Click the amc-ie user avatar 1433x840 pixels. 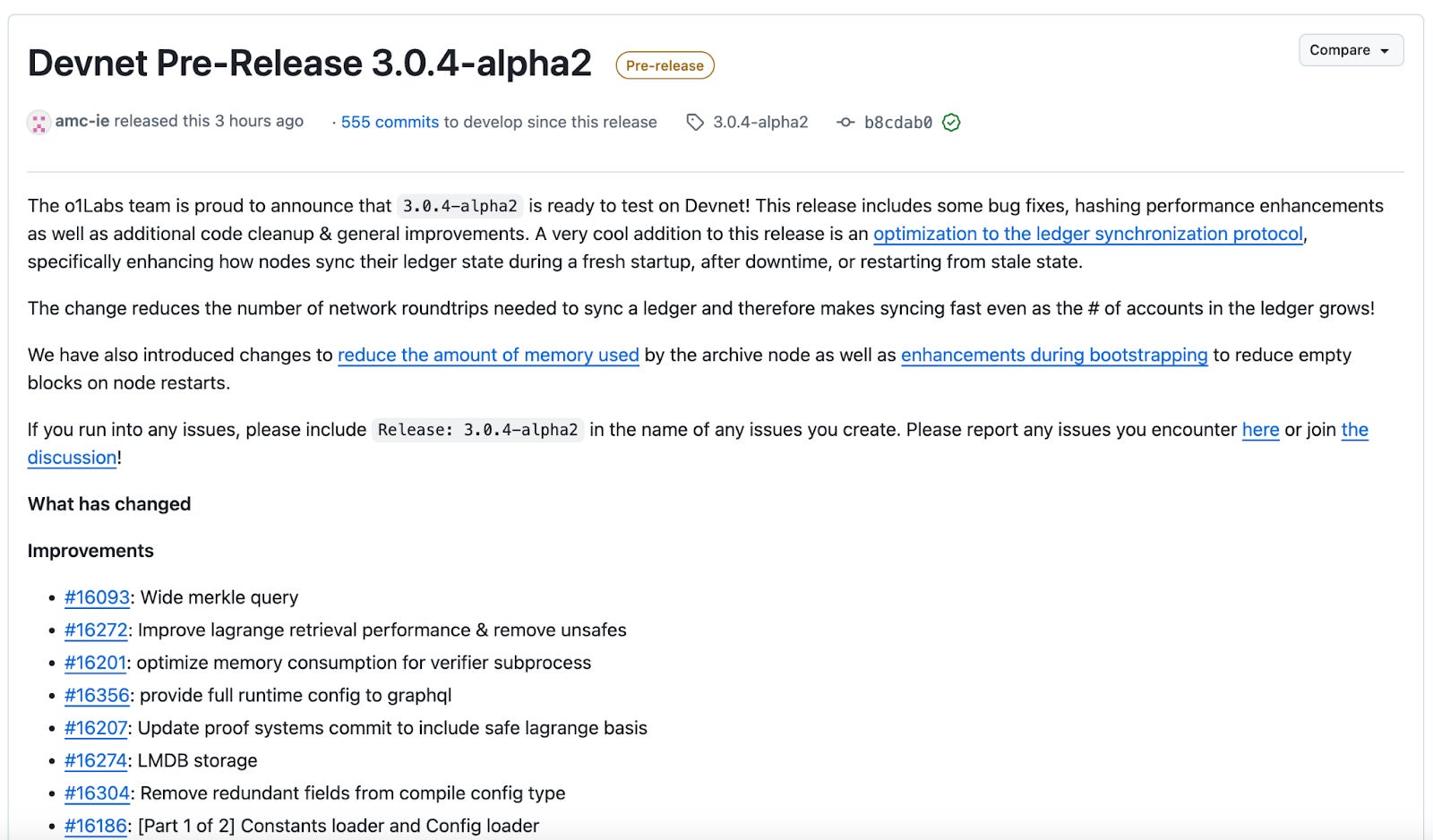point(39,123)
